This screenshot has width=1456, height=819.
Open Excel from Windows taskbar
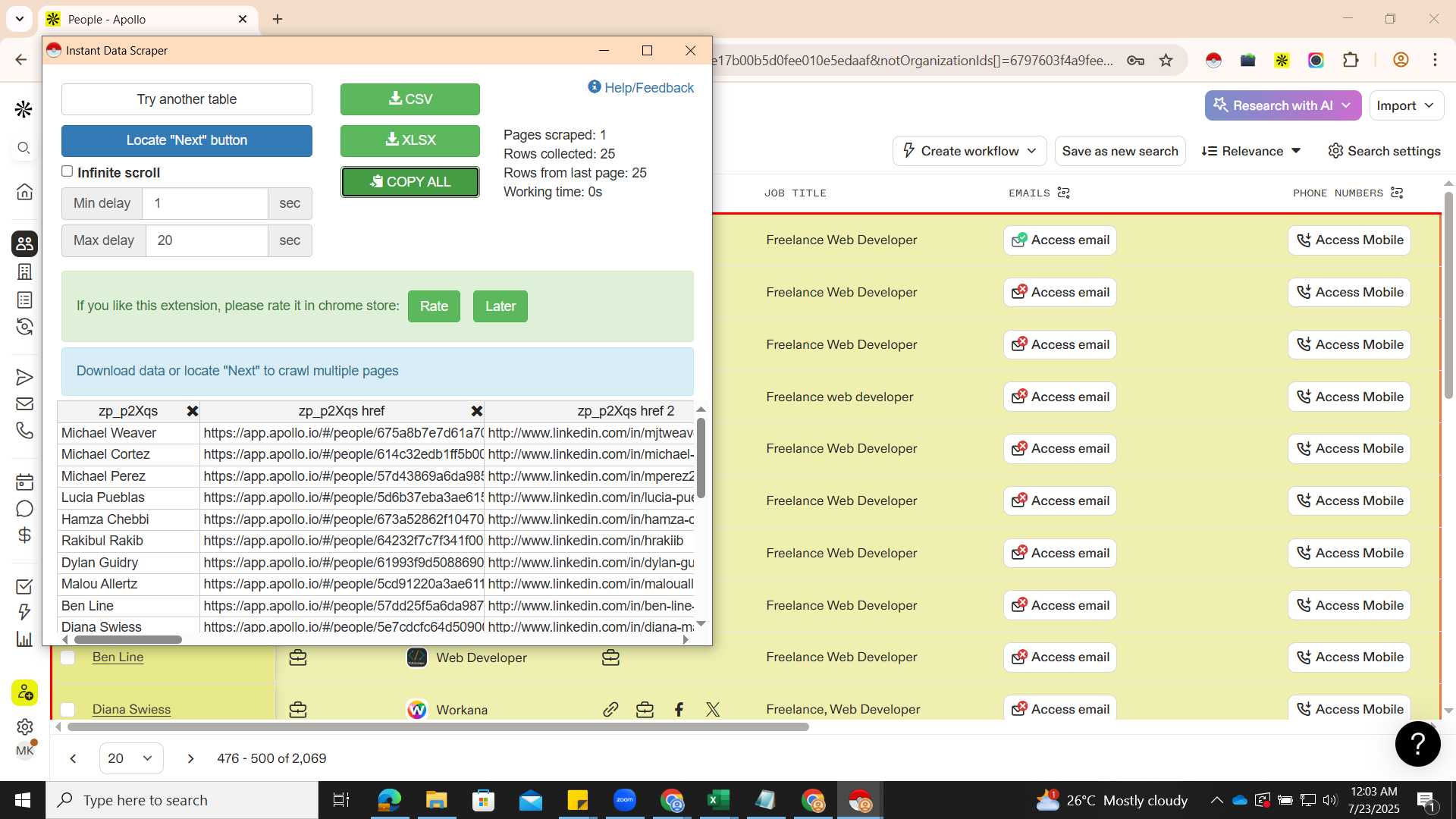(718, 800)
